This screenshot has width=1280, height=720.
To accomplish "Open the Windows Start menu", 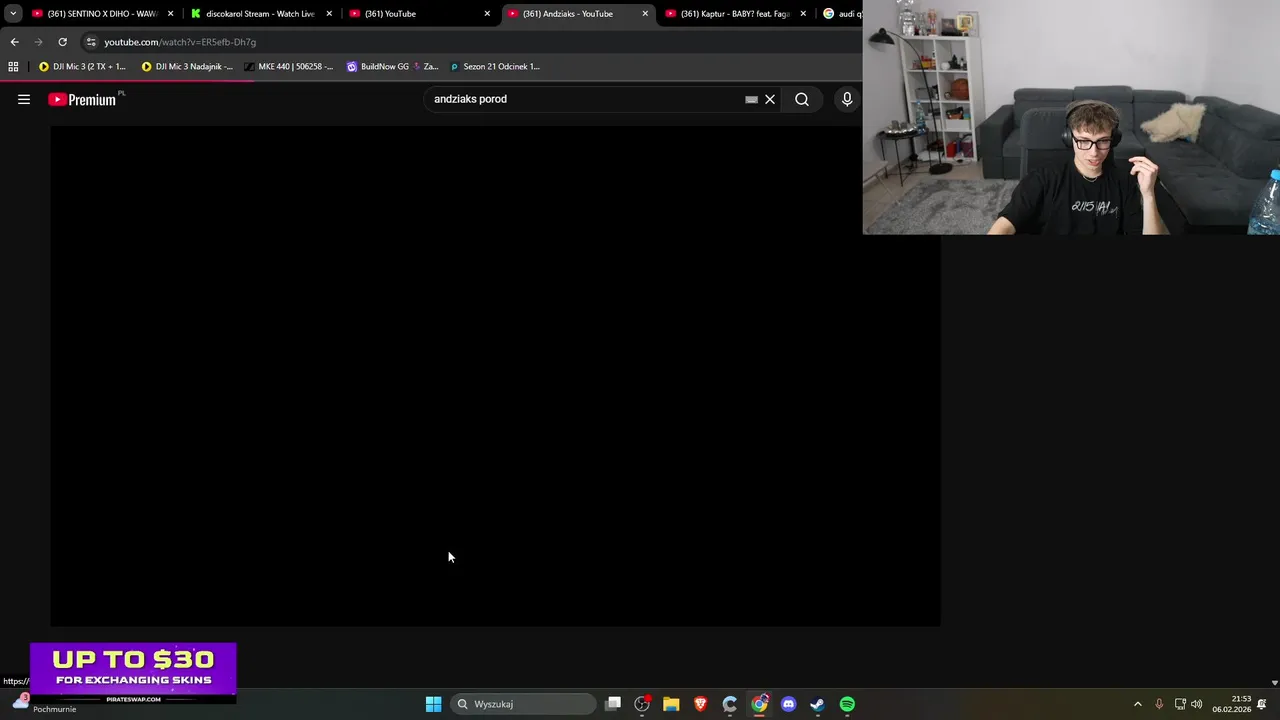I will [x=433, y=704].
